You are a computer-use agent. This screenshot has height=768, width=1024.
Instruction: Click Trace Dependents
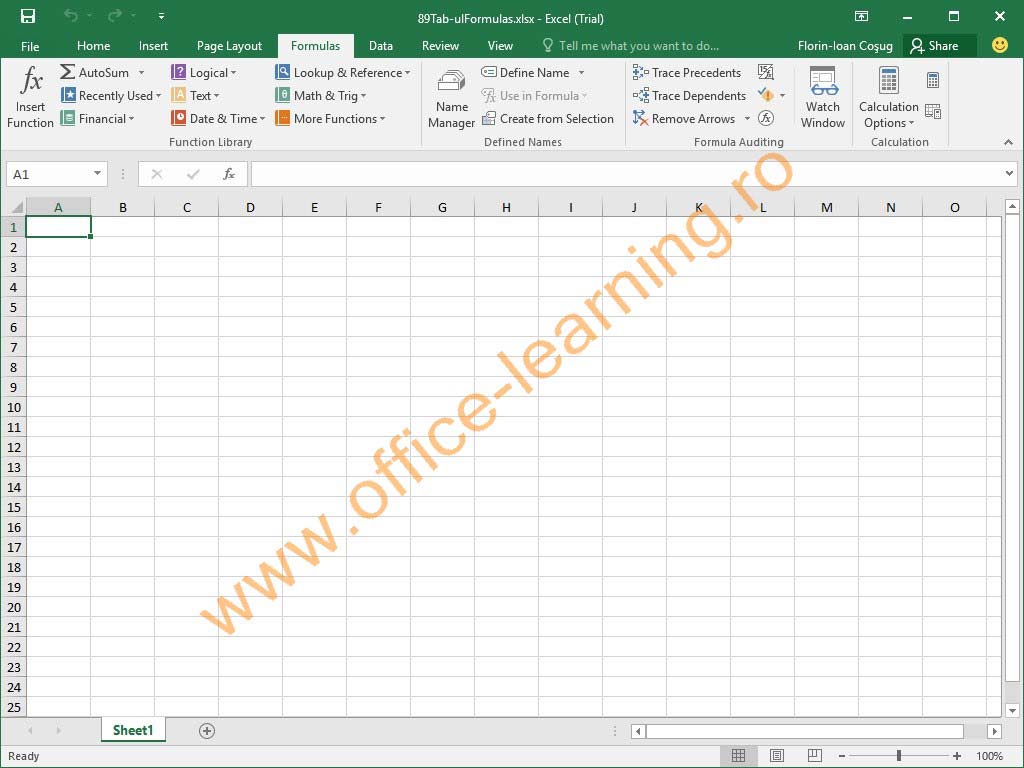pos(690,95)
